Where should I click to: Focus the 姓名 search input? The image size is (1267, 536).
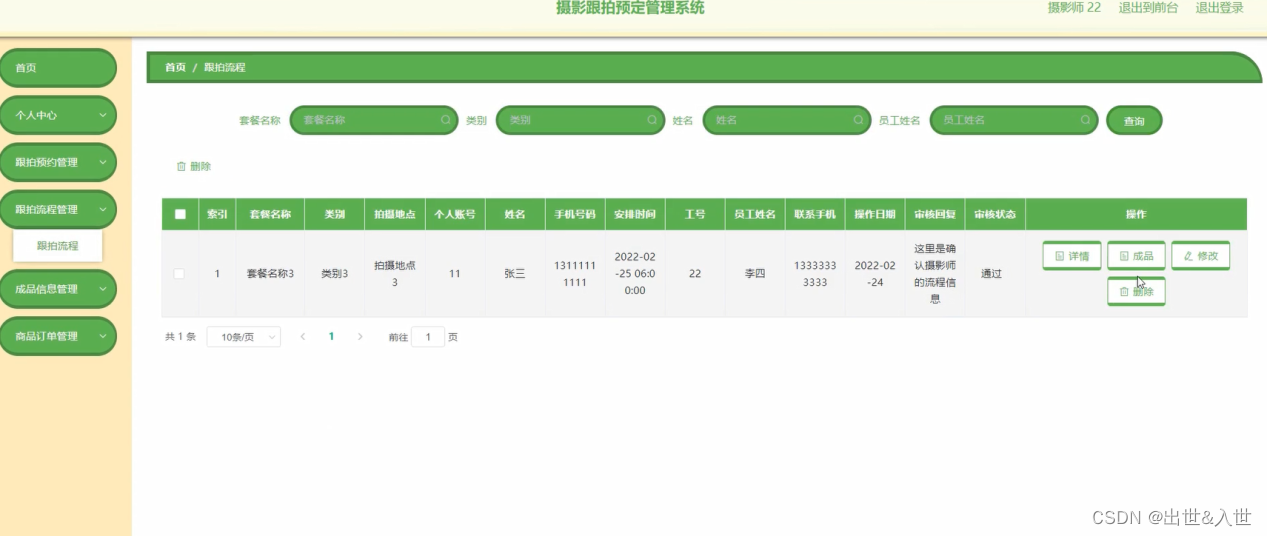click(787, 120)
